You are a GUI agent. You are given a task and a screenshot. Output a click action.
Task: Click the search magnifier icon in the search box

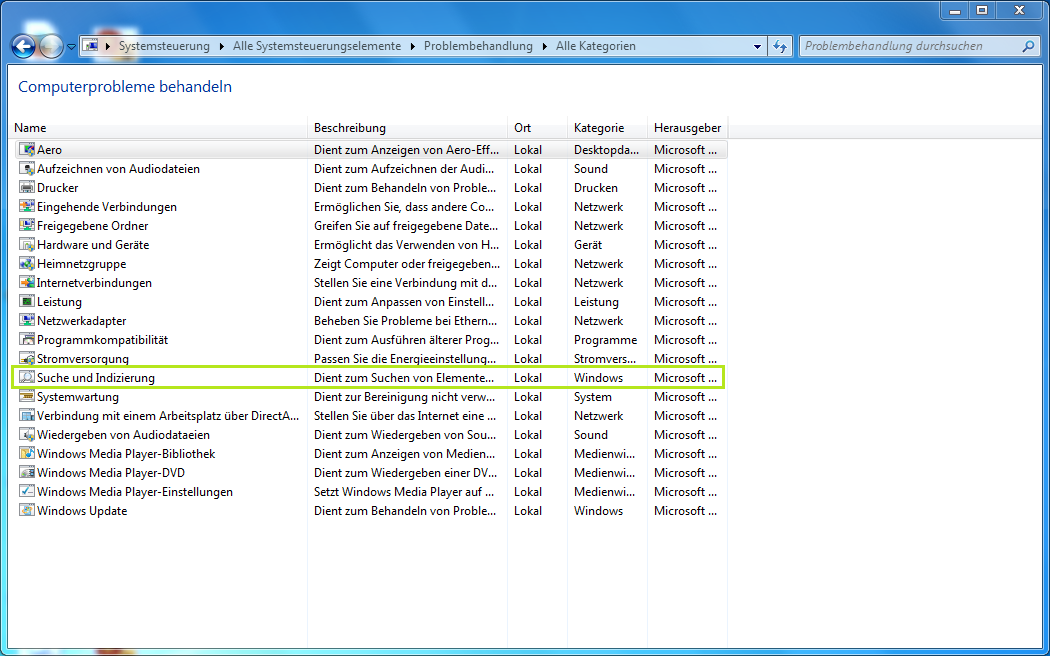pos(1028,46)
